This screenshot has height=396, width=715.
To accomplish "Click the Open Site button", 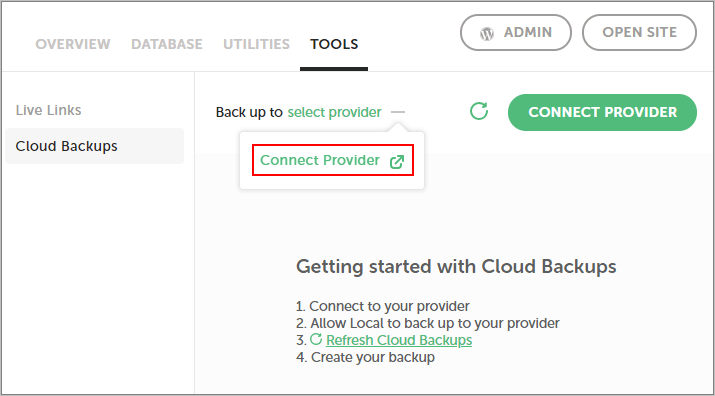I will coord(639,32).
